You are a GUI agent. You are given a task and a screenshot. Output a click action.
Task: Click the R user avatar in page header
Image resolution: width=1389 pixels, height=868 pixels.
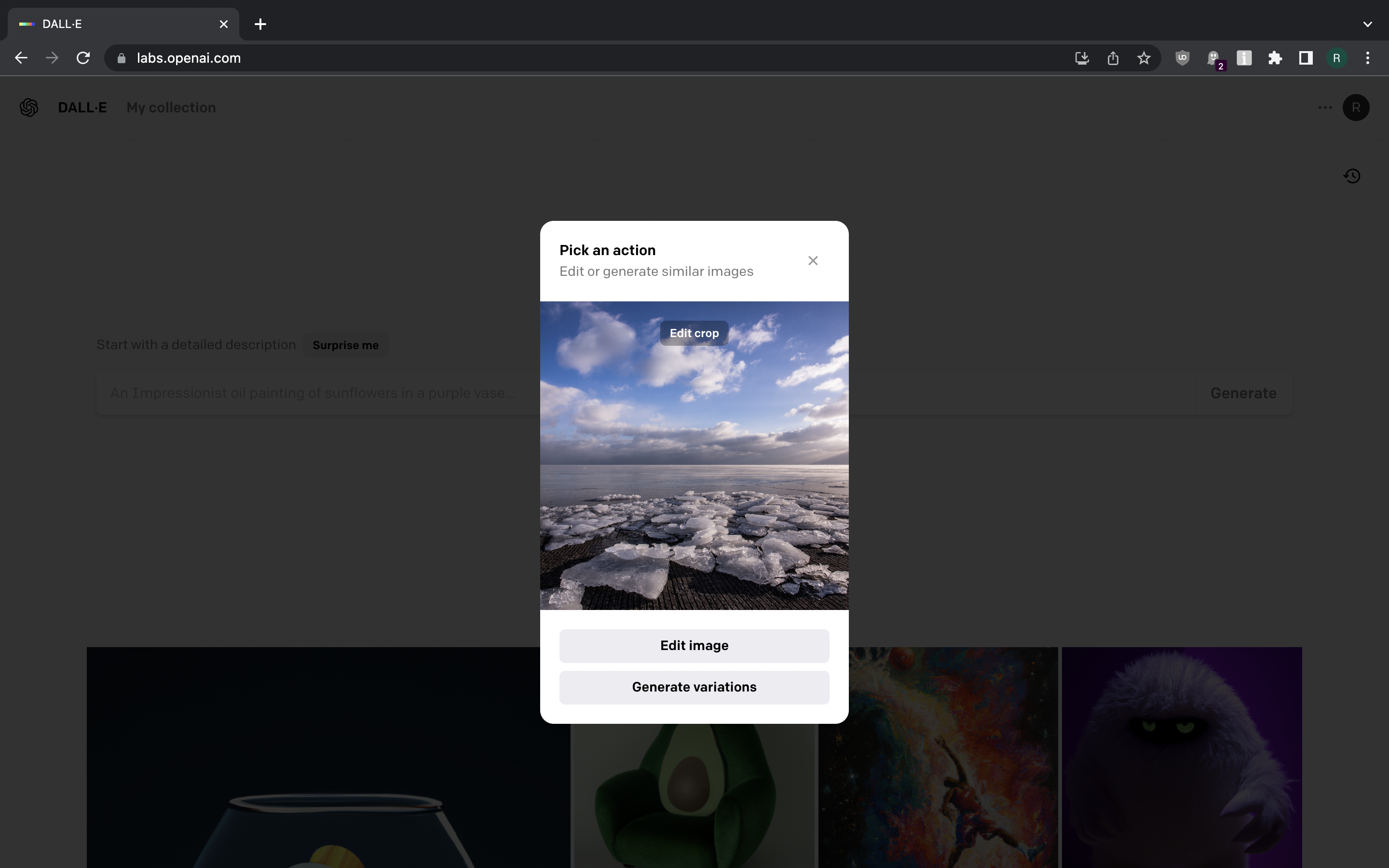[x=1356, y=108]
